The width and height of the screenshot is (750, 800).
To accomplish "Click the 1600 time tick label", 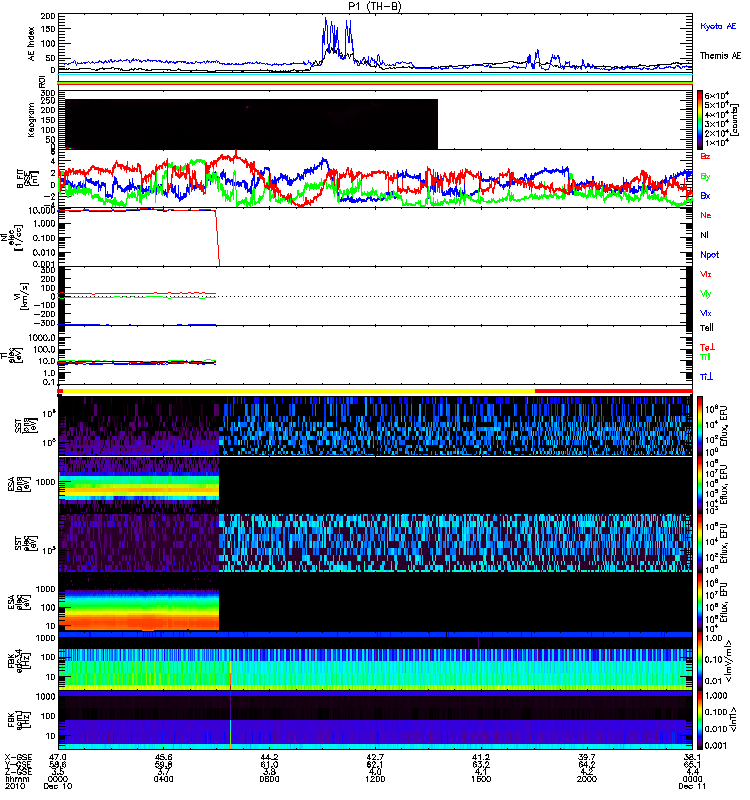I will [481, 779].
